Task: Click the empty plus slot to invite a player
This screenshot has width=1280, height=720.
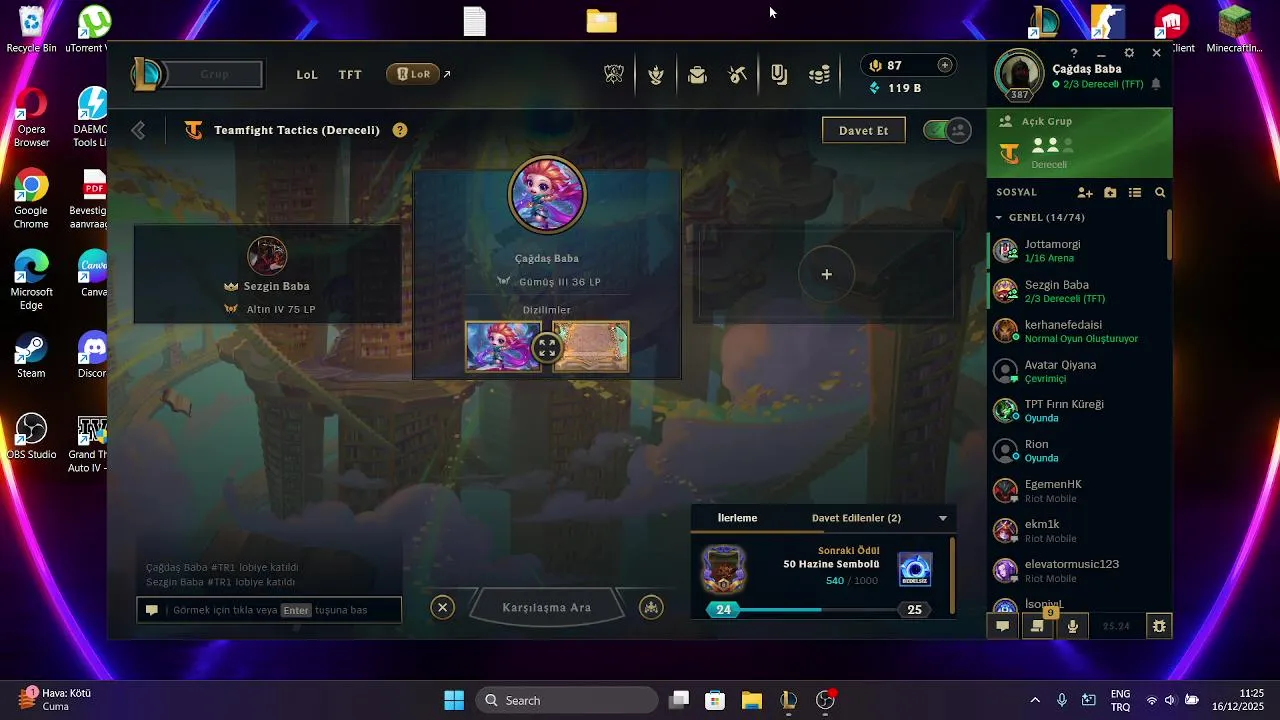Action: tap(826, 274)
